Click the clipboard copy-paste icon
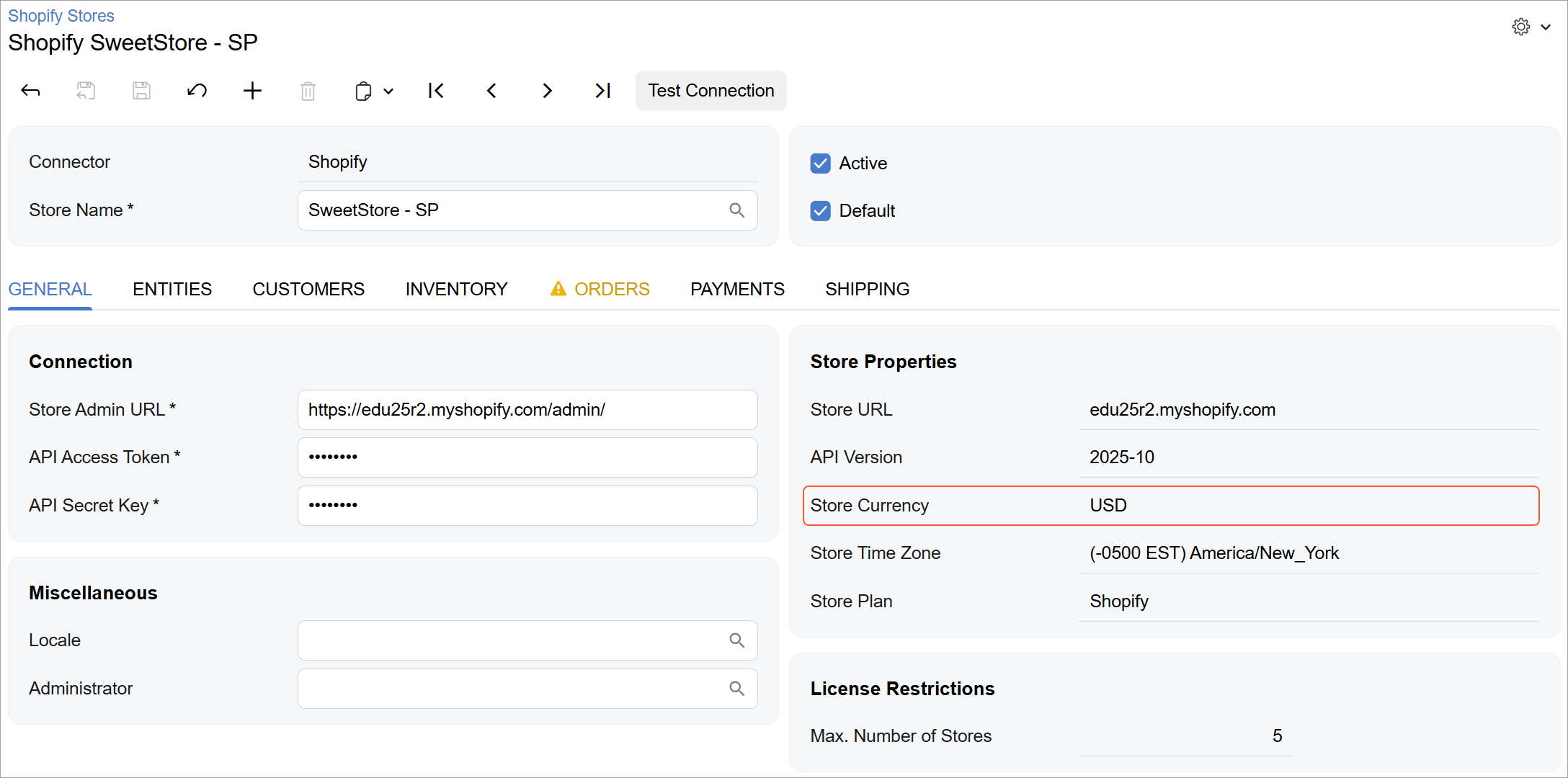The image size is (1568, 778). coord(363,91)
